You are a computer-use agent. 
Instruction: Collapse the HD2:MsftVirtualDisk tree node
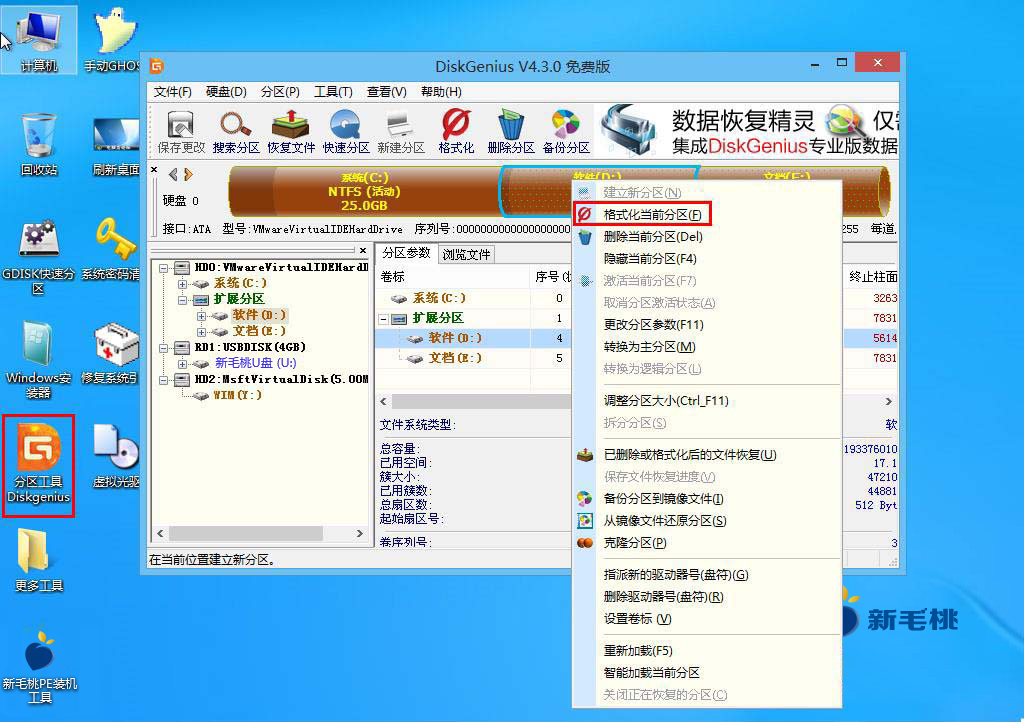(x=163, y=380)
